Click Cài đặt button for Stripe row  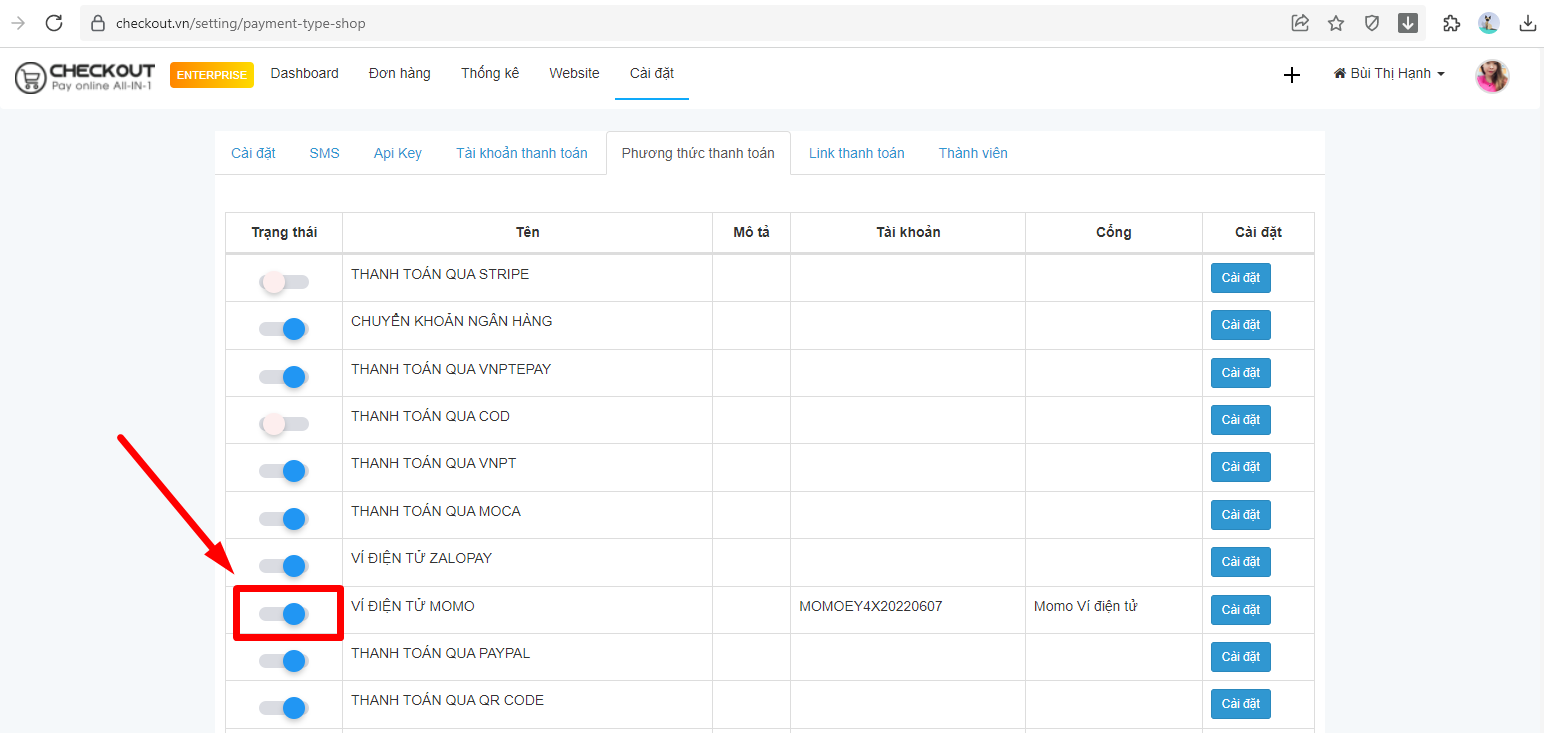(1241, 278)
